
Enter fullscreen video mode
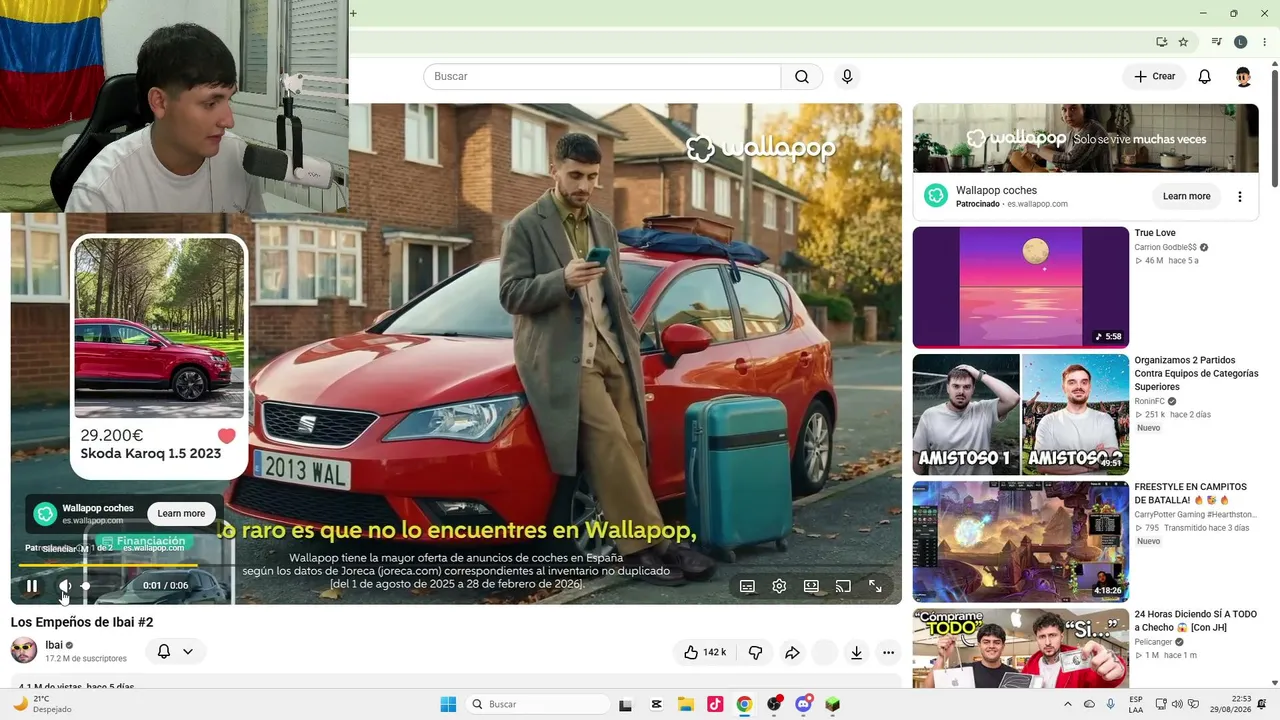click(x=875, y=586)
